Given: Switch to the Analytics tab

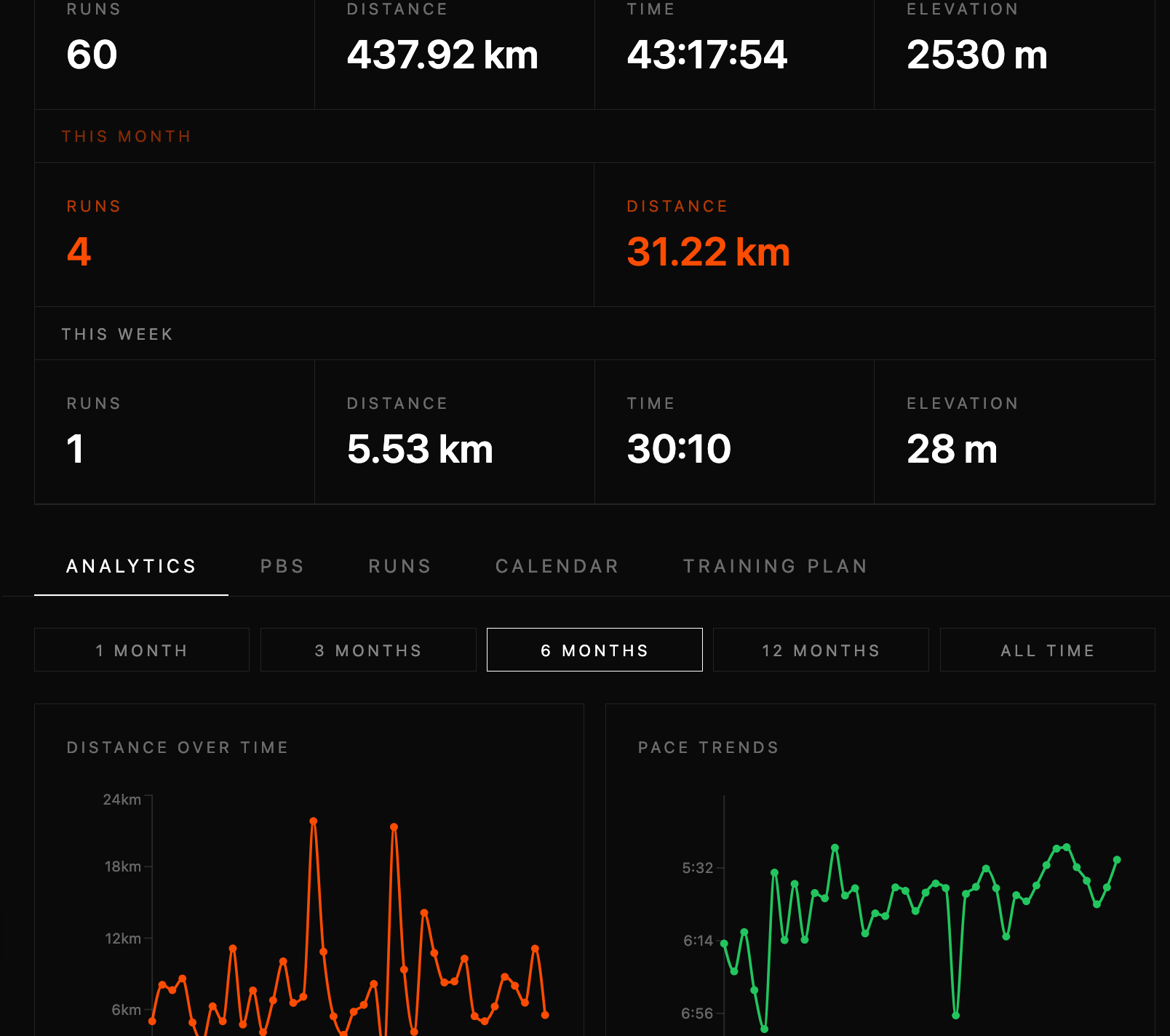Looking at the screenshot, I should click(x=131, y=566).
